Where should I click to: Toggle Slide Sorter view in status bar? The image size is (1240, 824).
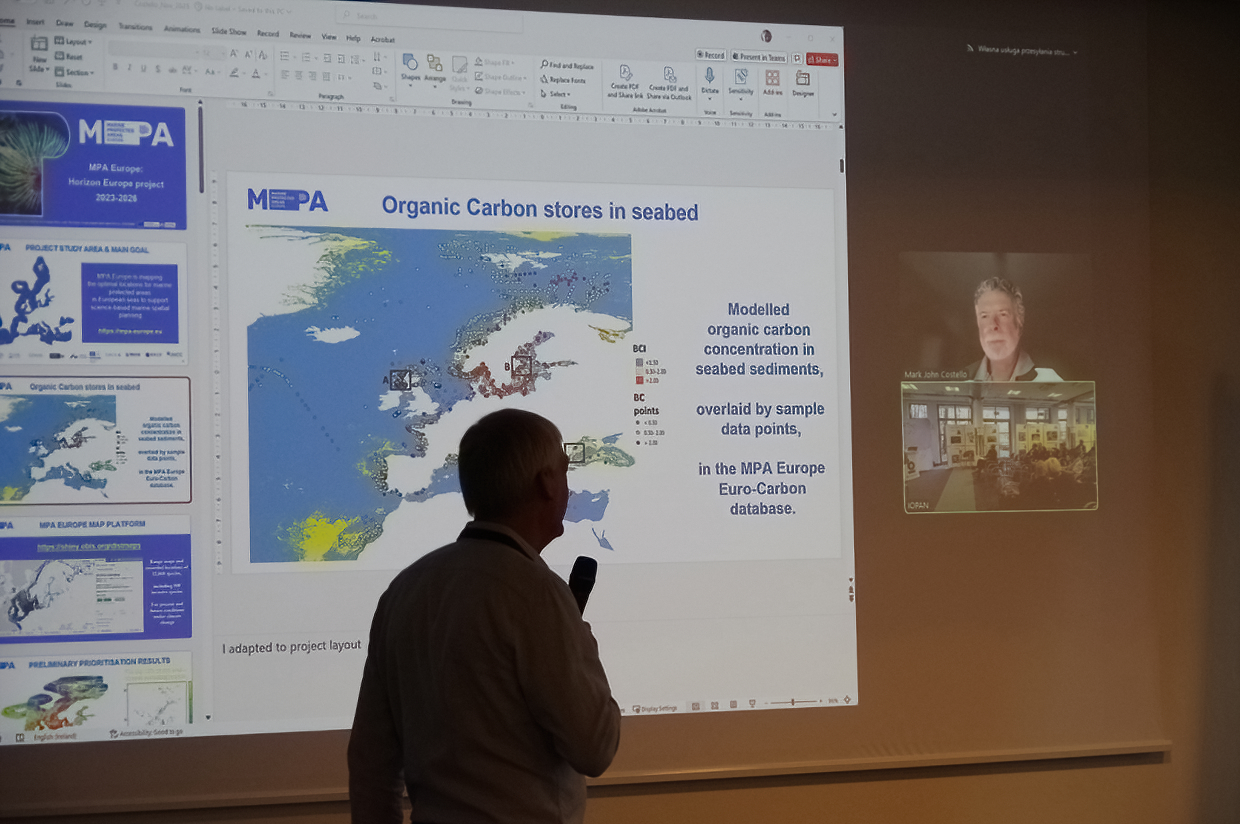pyautogui.click(x=715, y=705)
